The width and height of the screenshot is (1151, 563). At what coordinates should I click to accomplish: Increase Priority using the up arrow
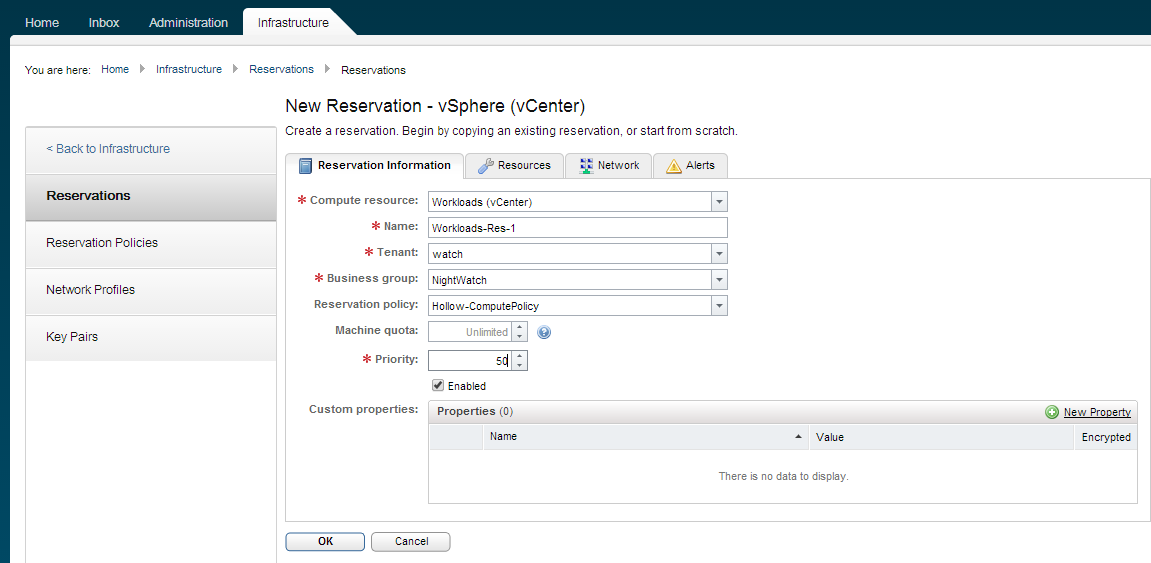(520, 355)
